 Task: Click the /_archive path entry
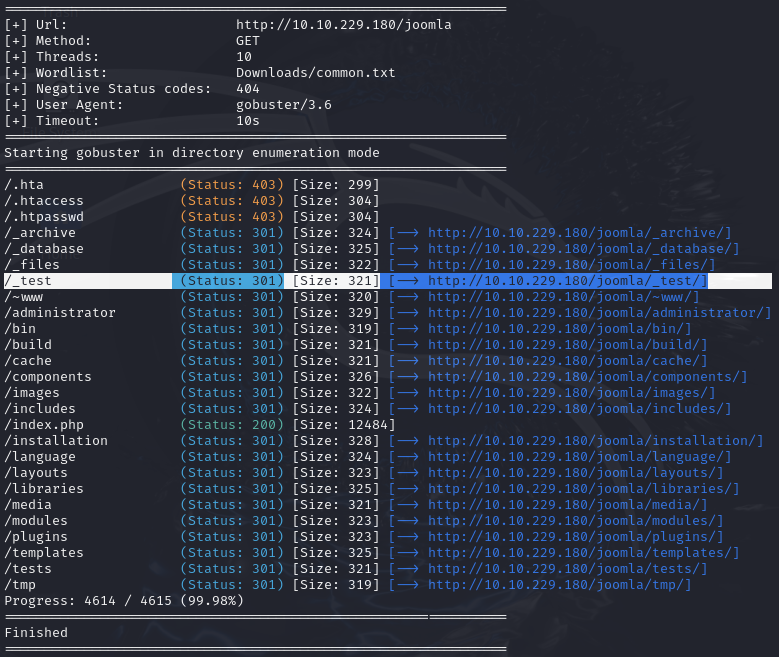point(40,233)
